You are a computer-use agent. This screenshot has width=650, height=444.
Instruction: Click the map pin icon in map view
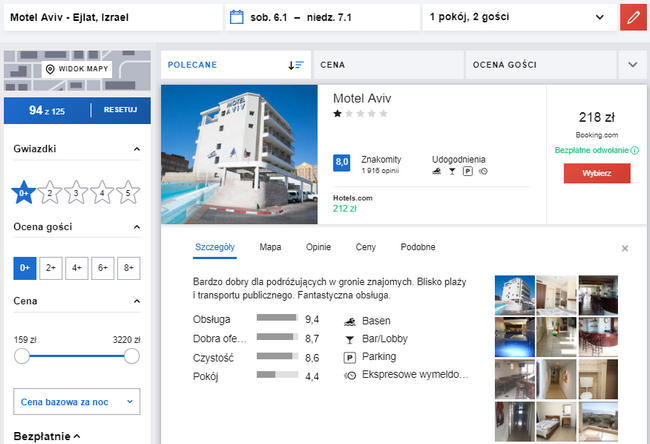[x=50, y=69]
